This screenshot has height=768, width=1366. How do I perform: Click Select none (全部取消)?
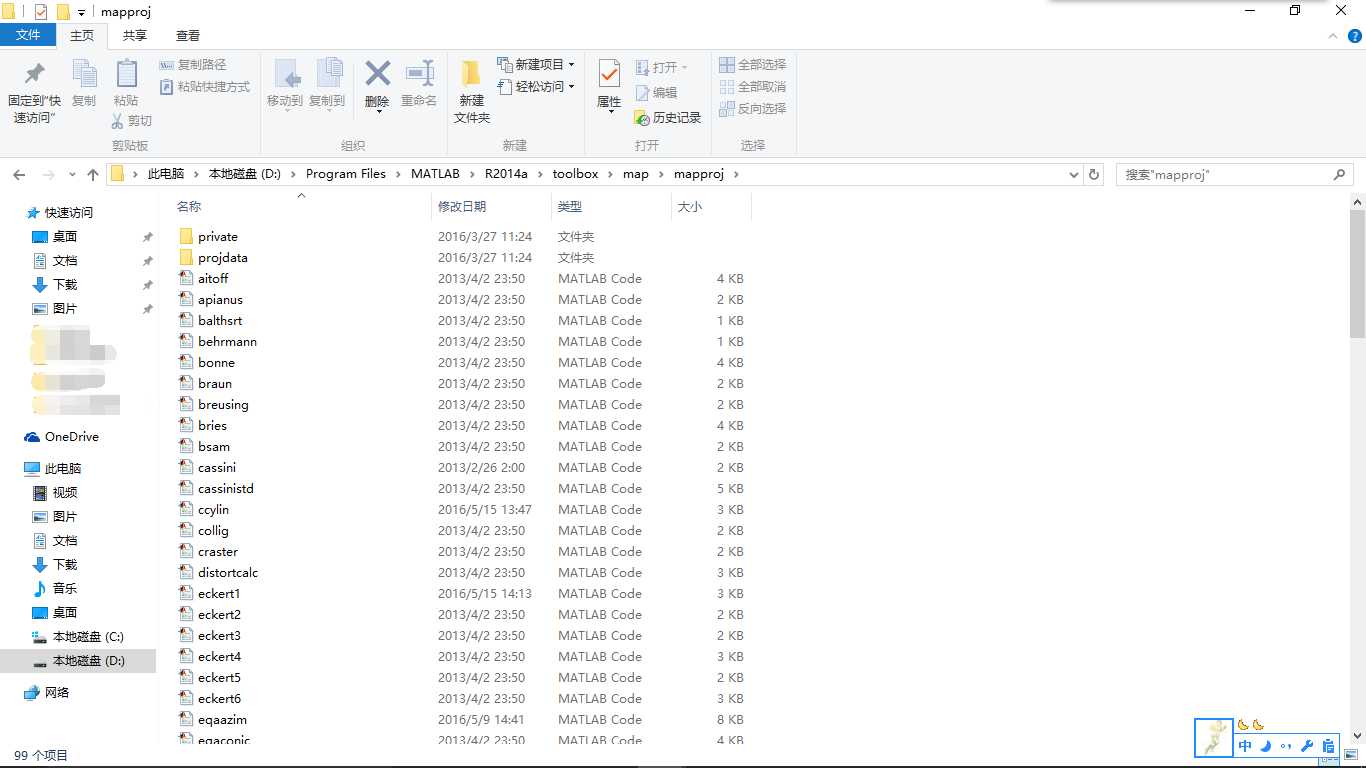752,87
